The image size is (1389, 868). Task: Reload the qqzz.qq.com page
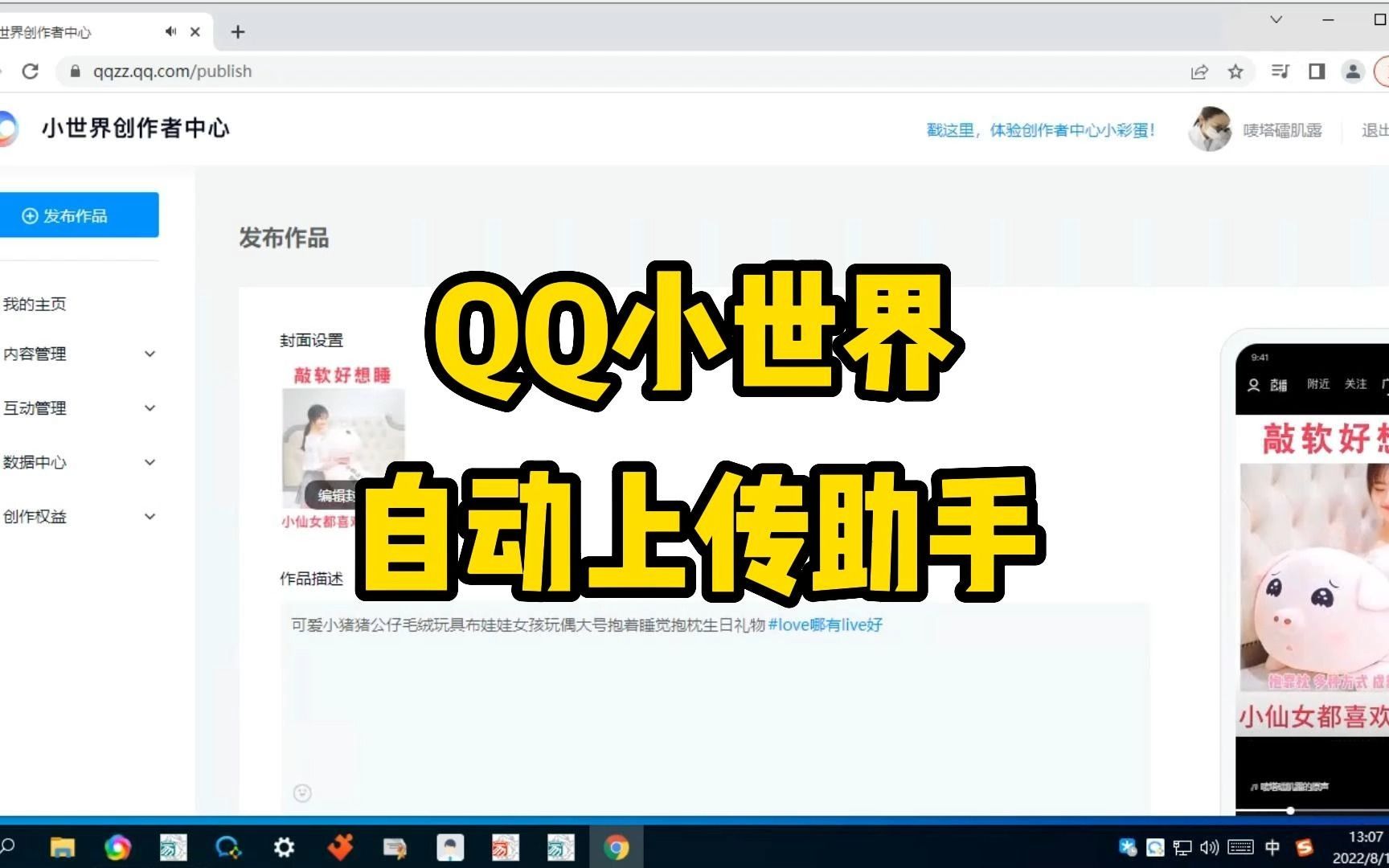click(31, 71)
